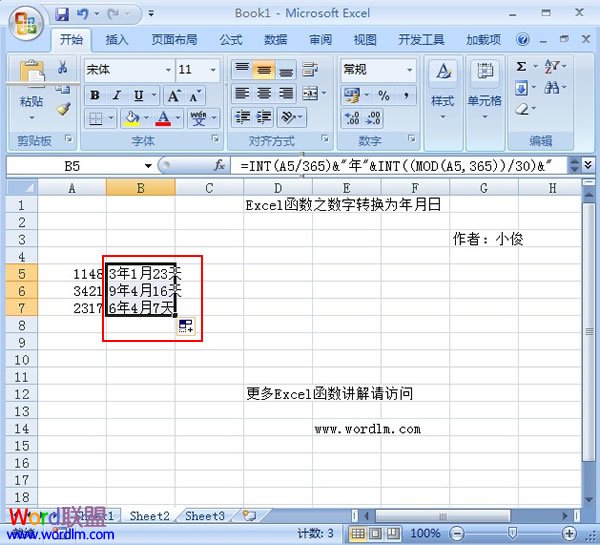Click in the formula bar input

point(398,166)
